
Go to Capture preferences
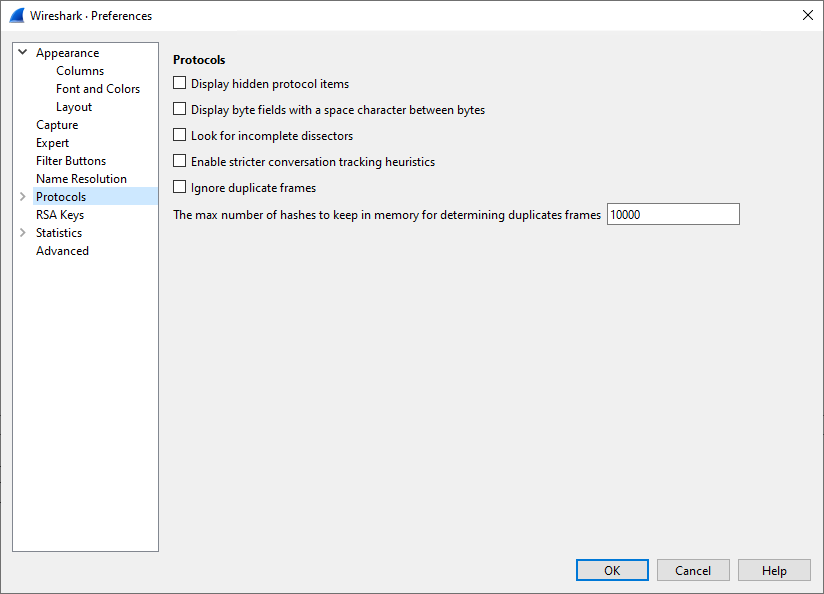coord(57,125)
